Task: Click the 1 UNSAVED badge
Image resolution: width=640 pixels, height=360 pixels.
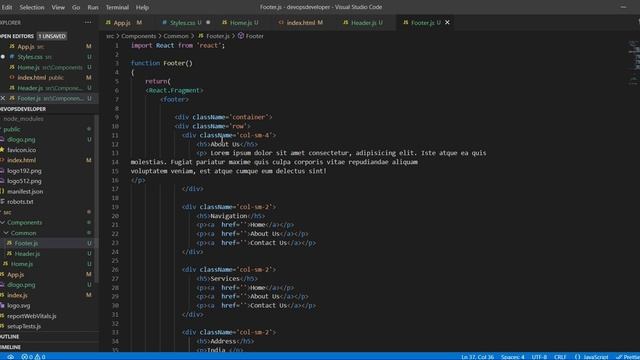Action: [52, 36]
